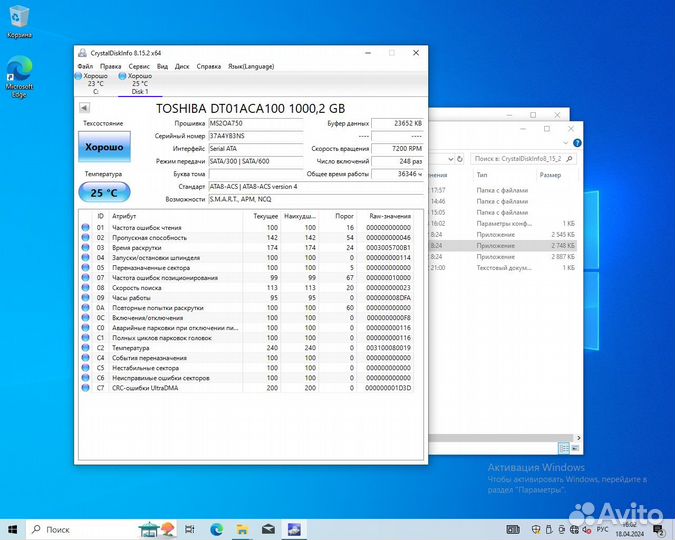Go to the previous disk with the left arrow
Image resolution: width=675 pixels, height=540 pixels.
click(84, 108)
